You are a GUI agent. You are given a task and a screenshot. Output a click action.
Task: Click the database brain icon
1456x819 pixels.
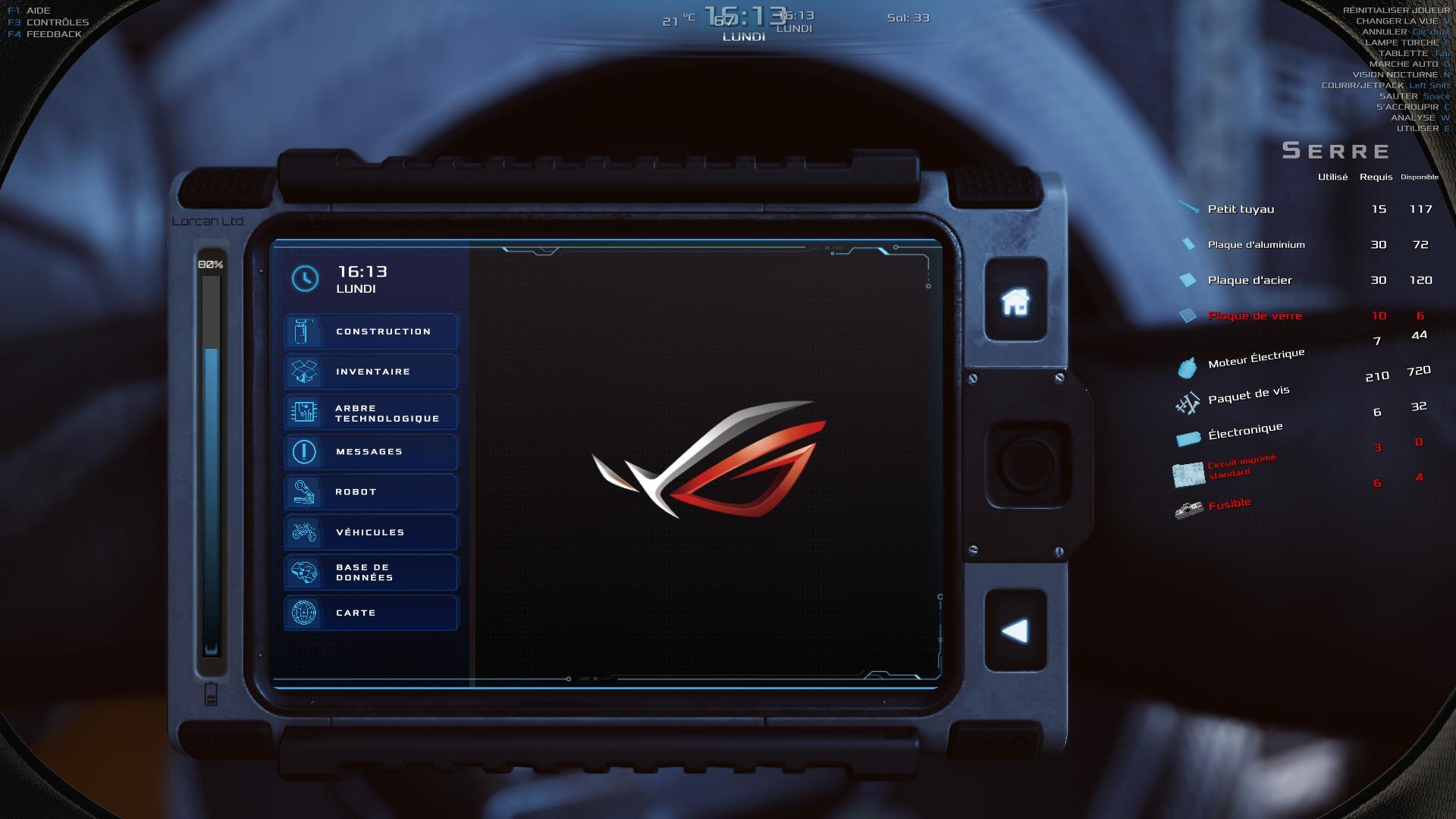(x=303, y=573)
